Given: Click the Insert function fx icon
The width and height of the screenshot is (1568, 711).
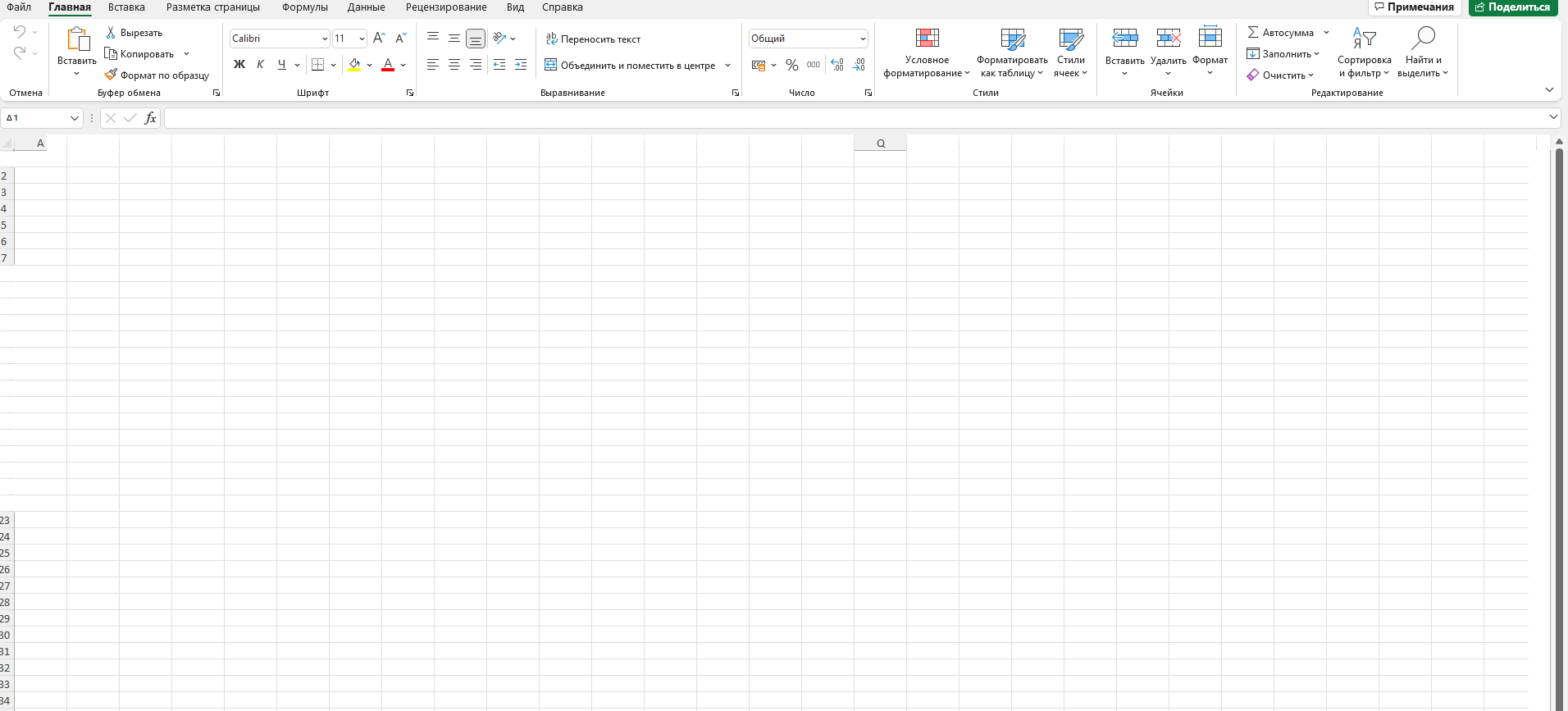Looking at the screenshot, I should (x=151, y=118).
